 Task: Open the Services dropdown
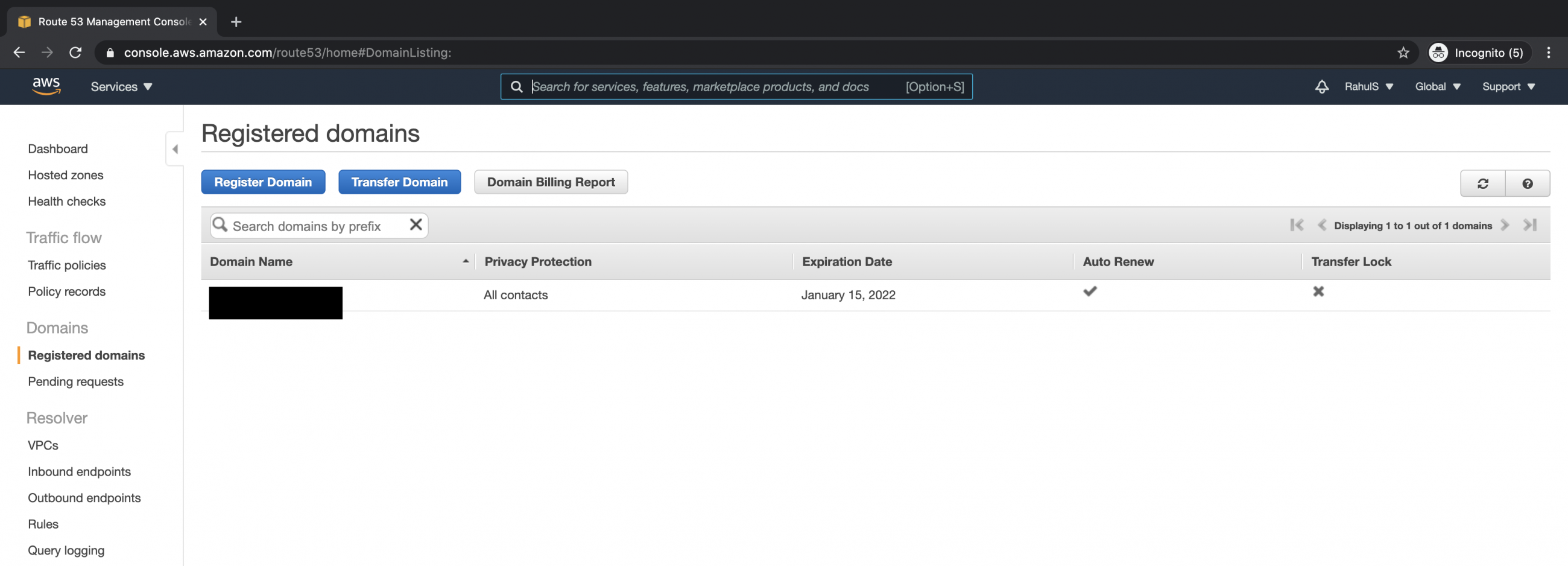pyautogui.click(x=121, y=86)
